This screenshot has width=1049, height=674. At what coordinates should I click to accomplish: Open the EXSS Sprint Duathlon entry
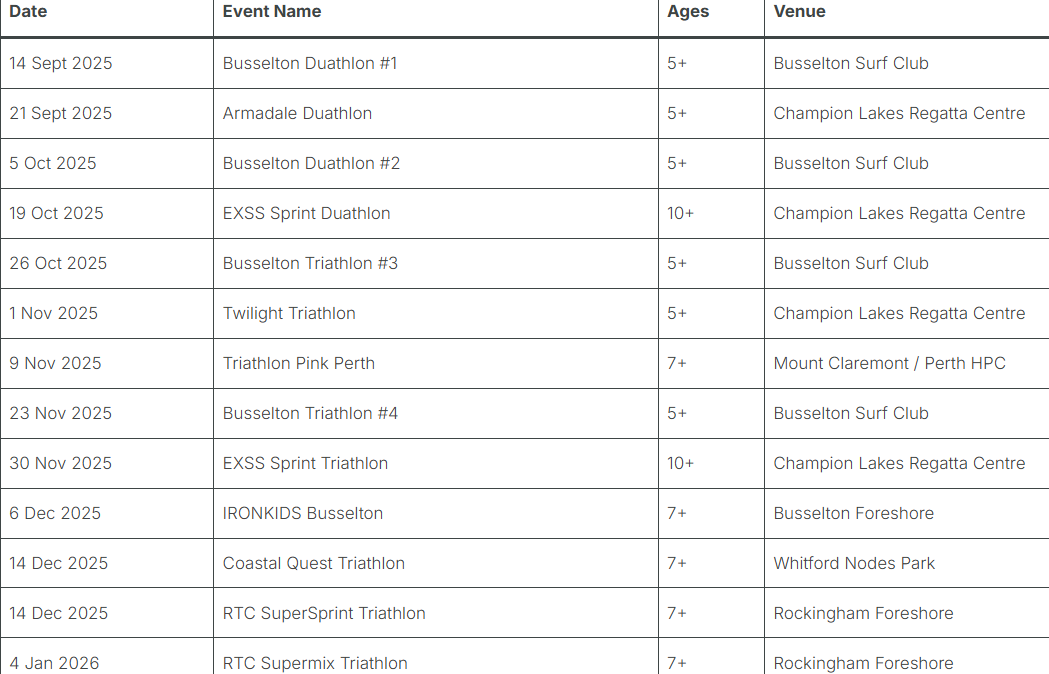tap(306, 214)
